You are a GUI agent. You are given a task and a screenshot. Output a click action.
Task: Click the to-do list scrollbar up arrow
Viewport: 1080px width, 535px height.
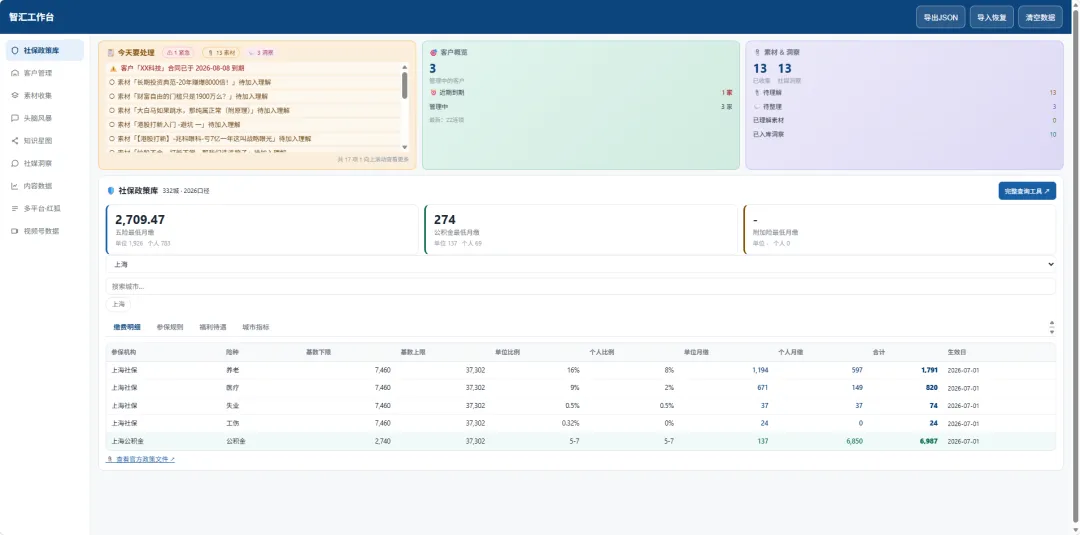(404, 67)
